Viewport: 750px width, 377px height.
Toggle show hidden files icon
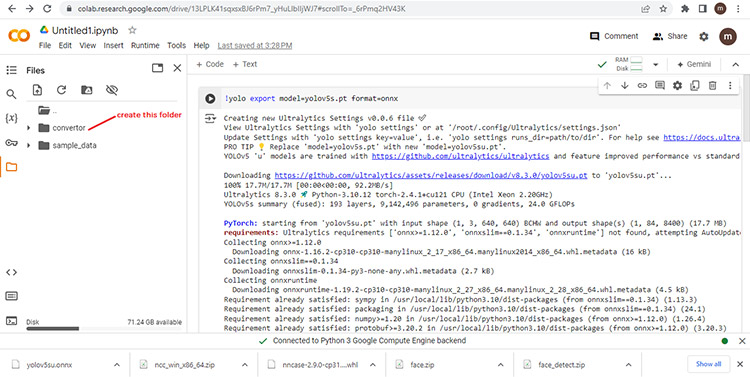pyautogui.click(x=112, y=90)
